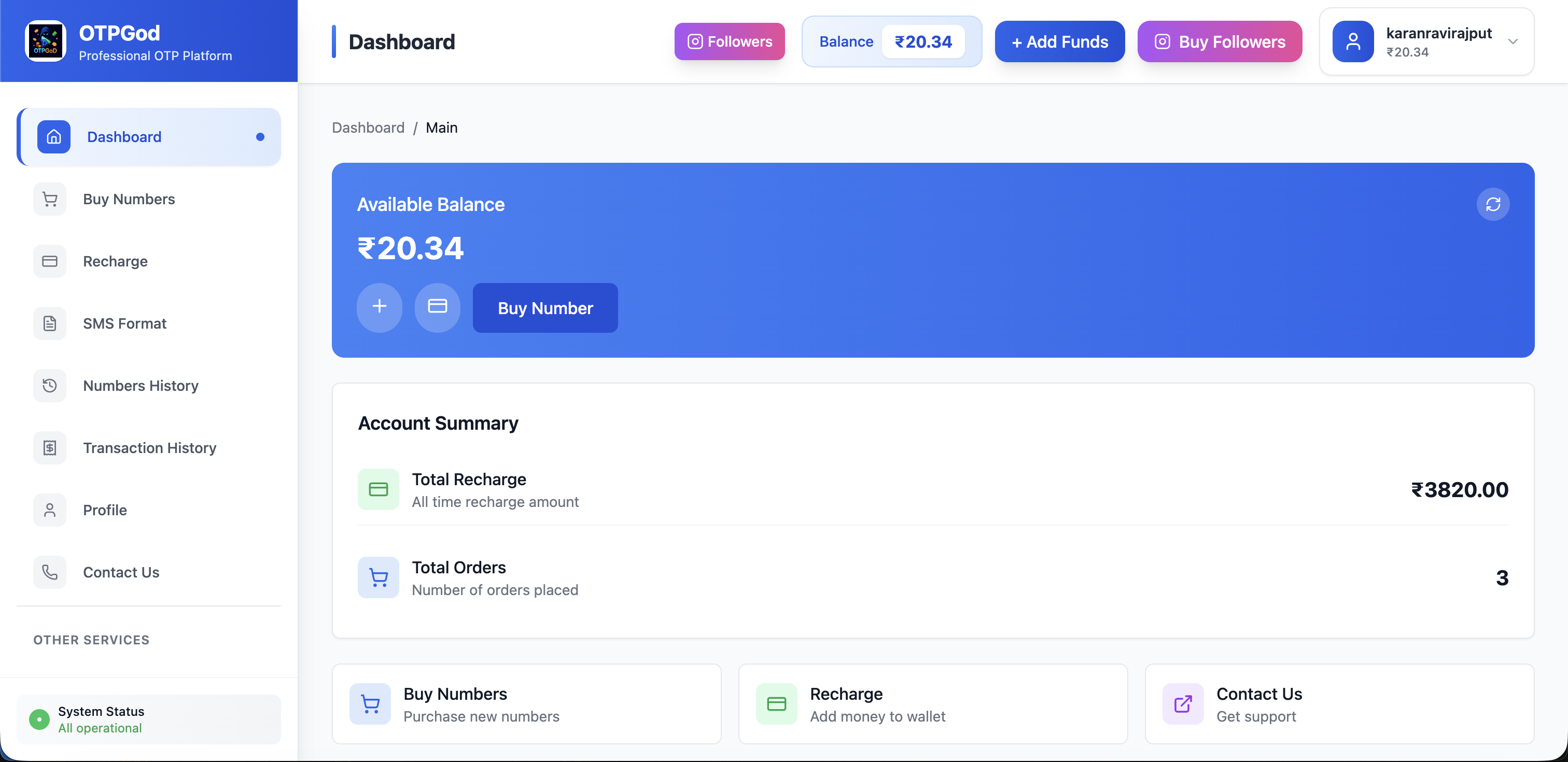Go to Recharge from the sidebar
The image size is (1568, 762).
coord(148,261)
